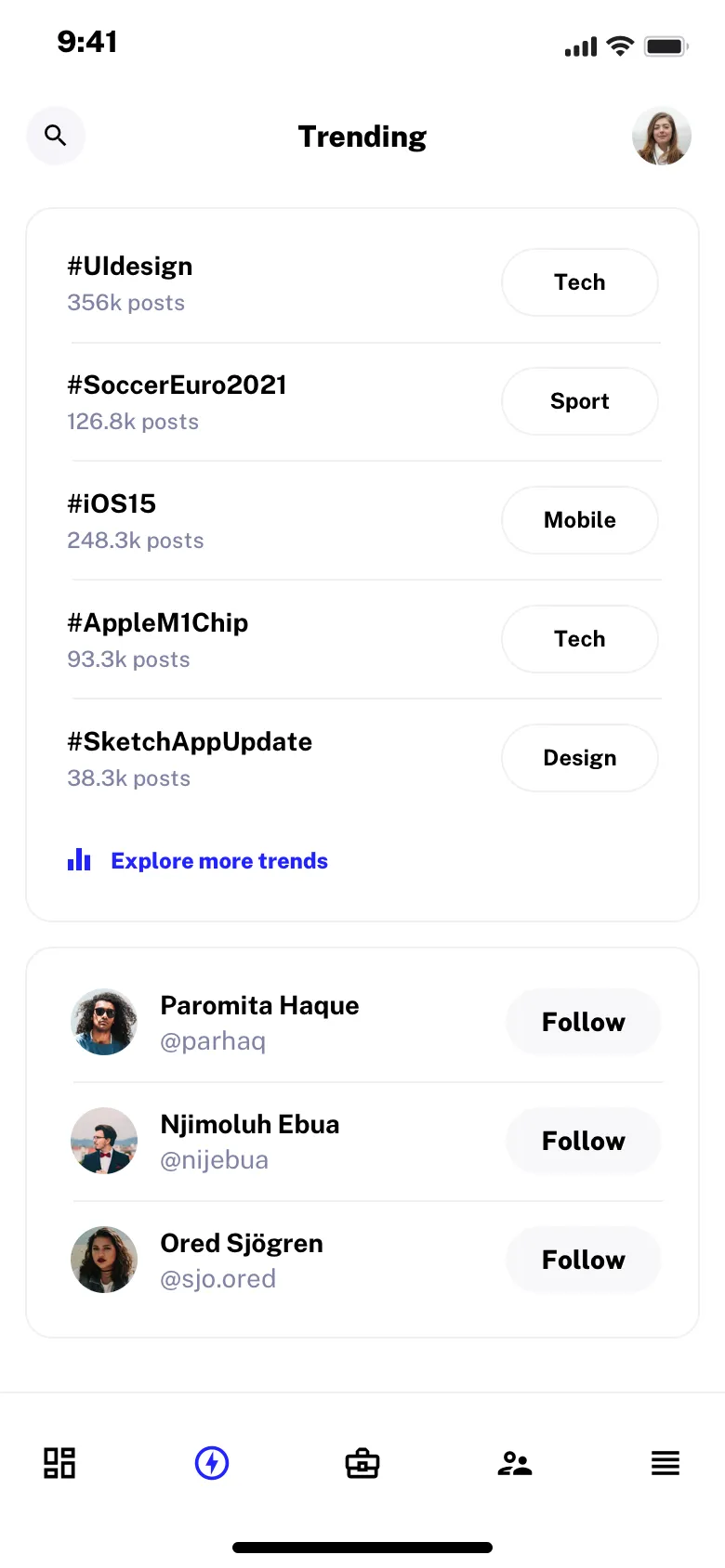Tap the Design category tag
This screenshot has height=1568, width=725.
tap(580, 758)
